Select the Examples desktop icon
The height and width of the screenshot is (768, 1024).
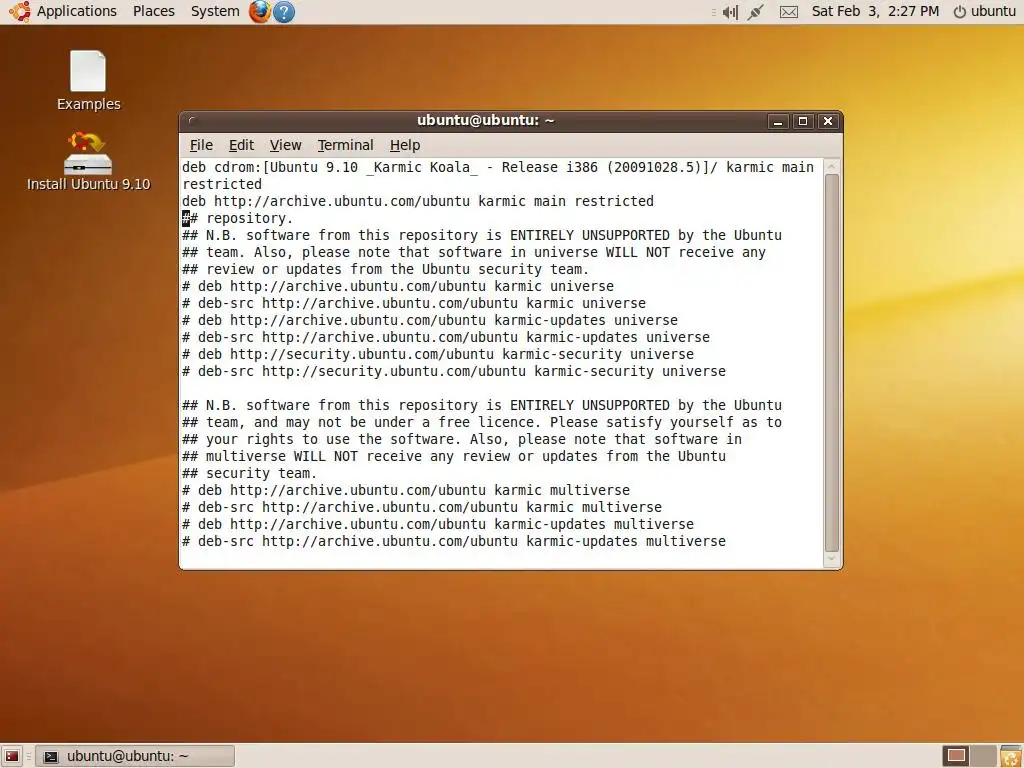coord(88,81)
